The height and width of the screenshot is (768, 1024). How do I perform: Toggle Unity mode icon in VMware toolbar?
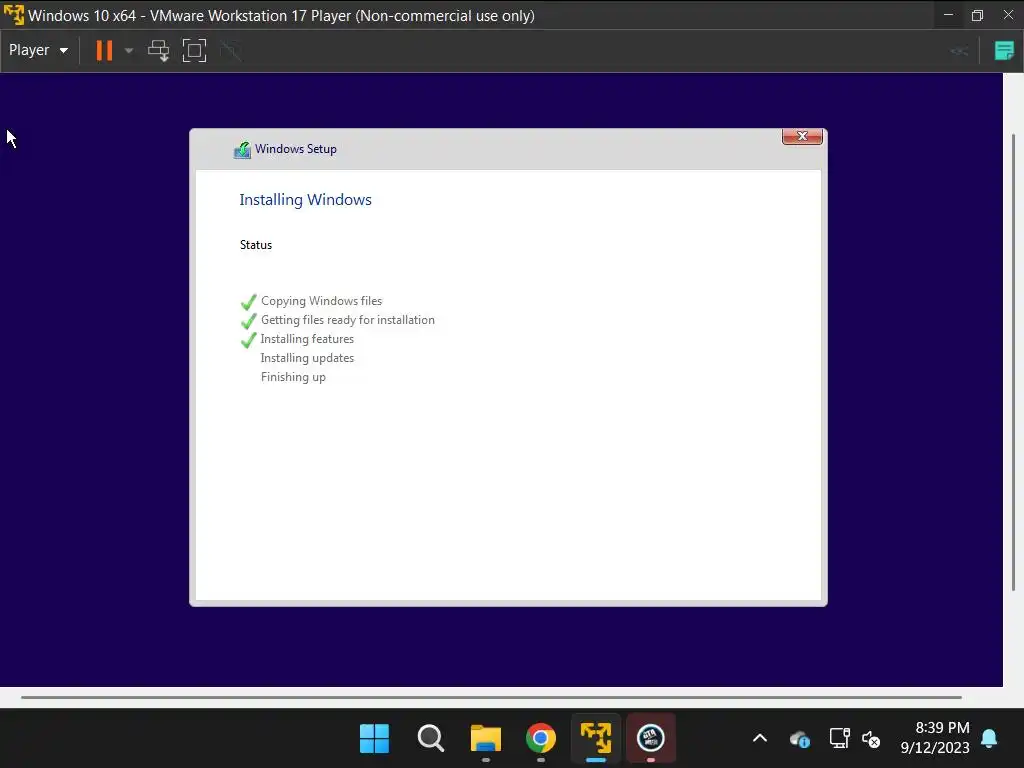click(x=231, y=50)
